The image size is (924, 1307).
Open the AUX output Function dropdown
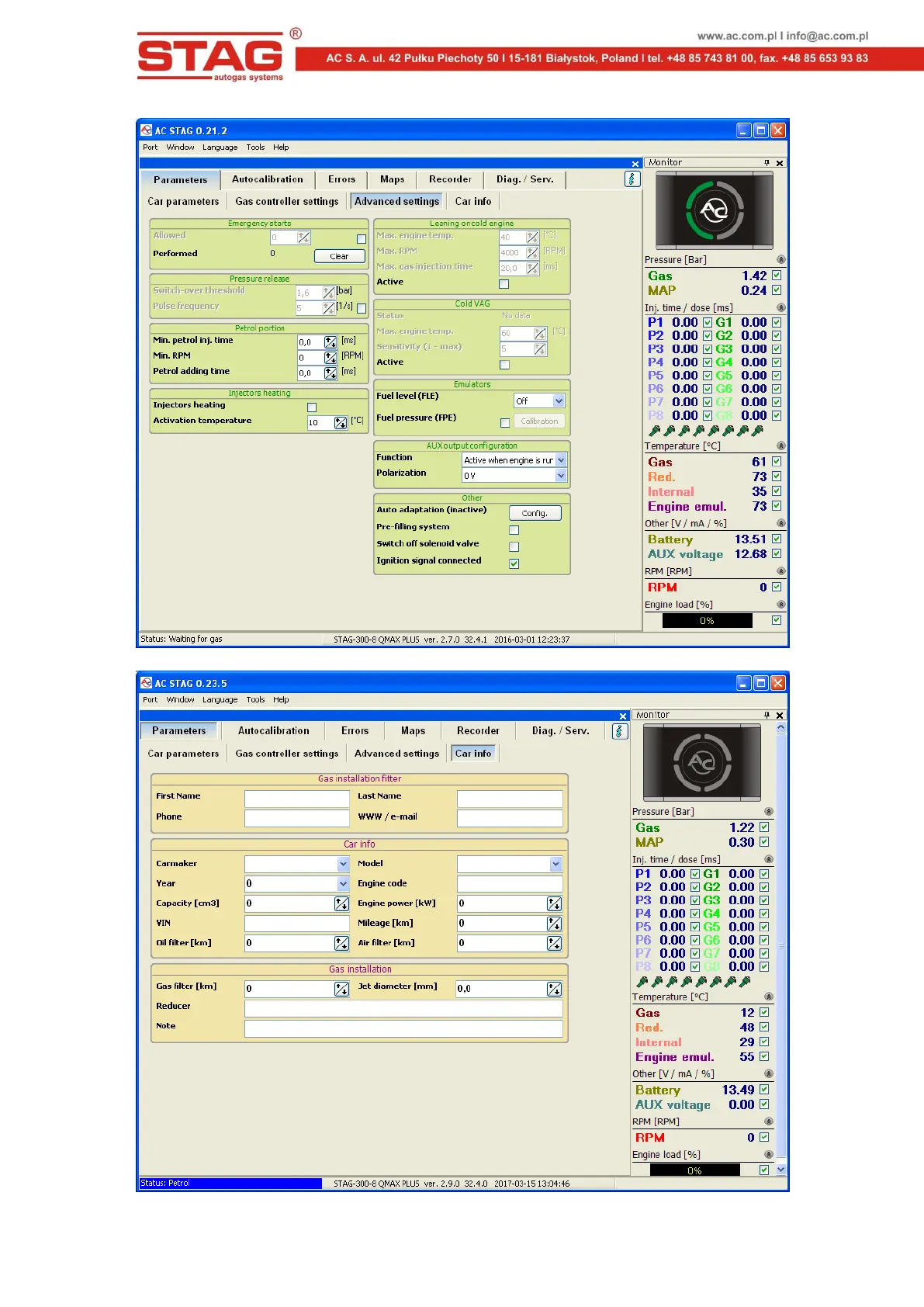(562, 460)
